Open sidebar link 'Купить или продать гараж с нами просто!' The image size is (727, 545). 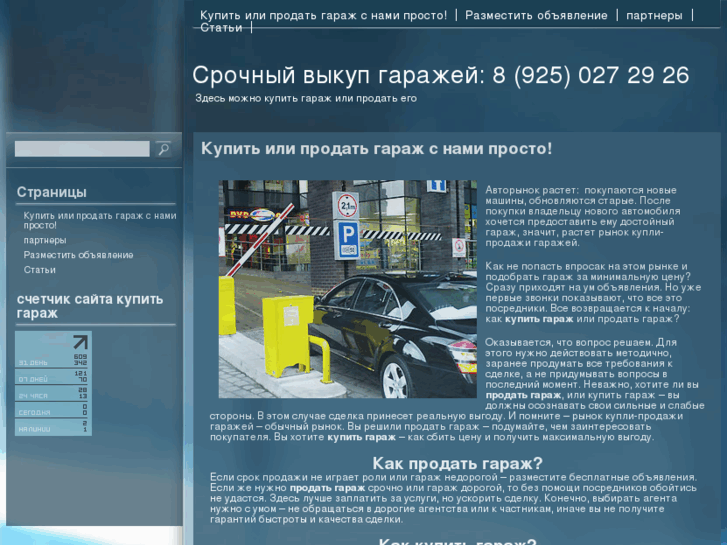click(100, 220)
